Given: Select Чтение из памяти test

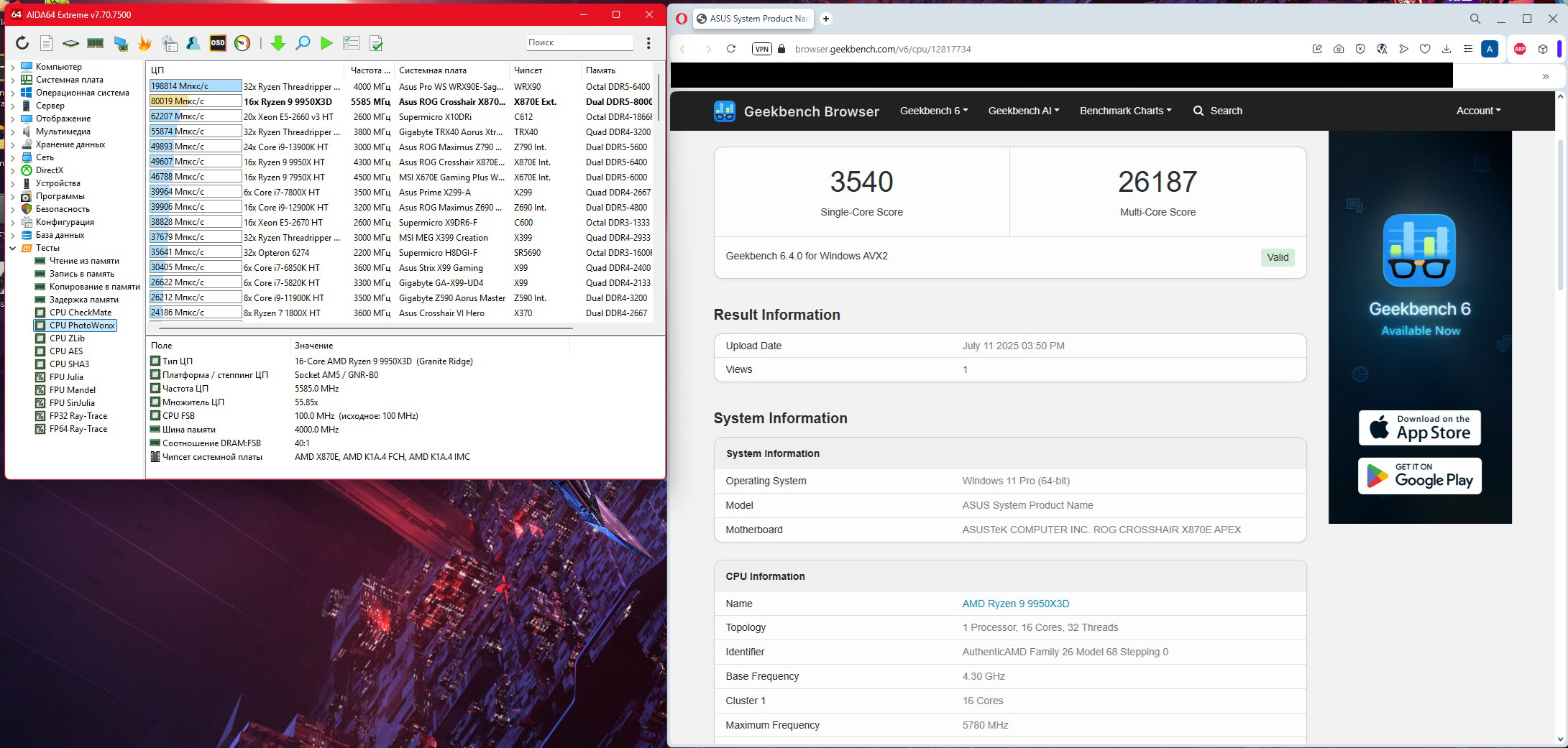Looking at the screenshot, I should coord(84,261).
